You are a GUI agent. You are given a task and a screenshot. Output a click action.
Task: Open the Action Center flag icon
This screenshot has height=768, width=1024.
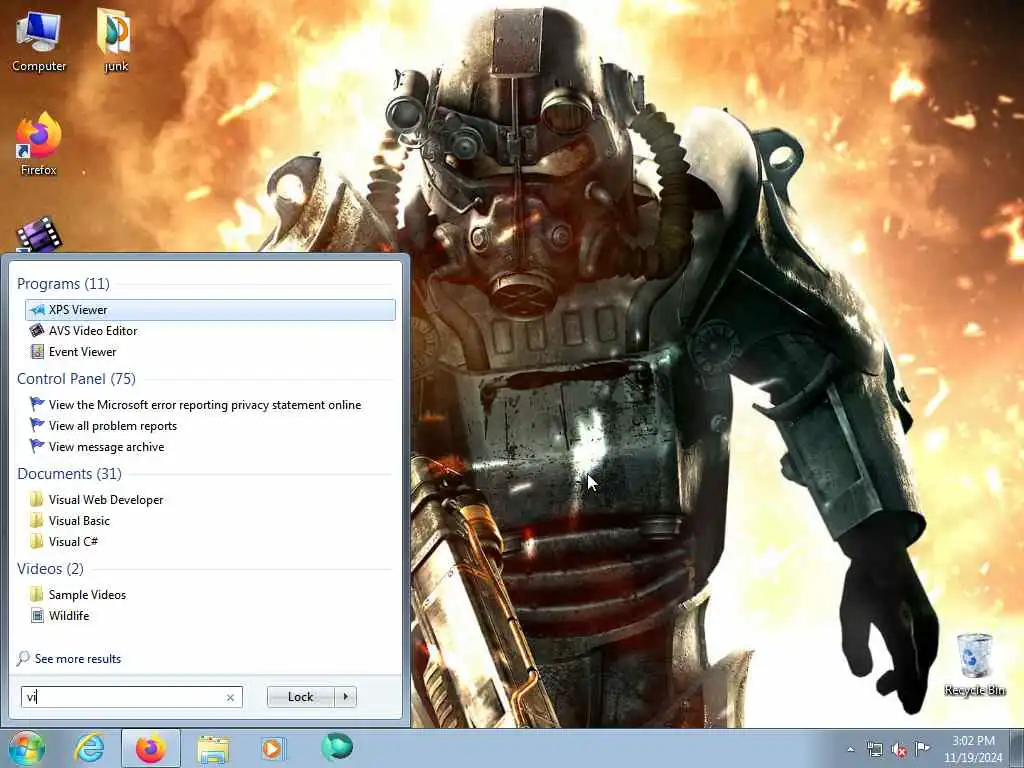tap(922, 748)
